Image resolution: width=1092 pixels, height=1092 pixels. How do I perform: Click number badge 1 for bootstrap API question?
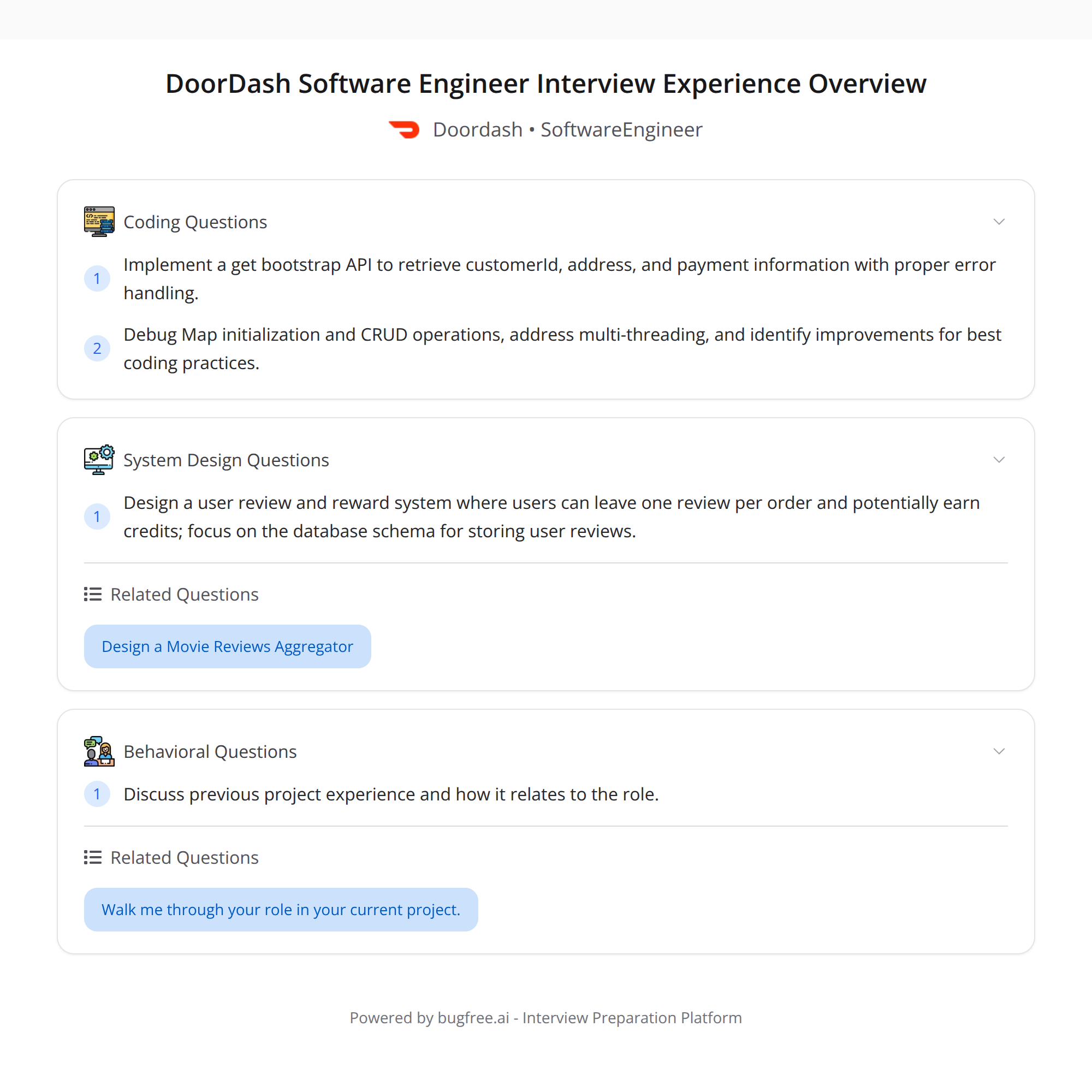pyautogui.click(x=97, y=278)
